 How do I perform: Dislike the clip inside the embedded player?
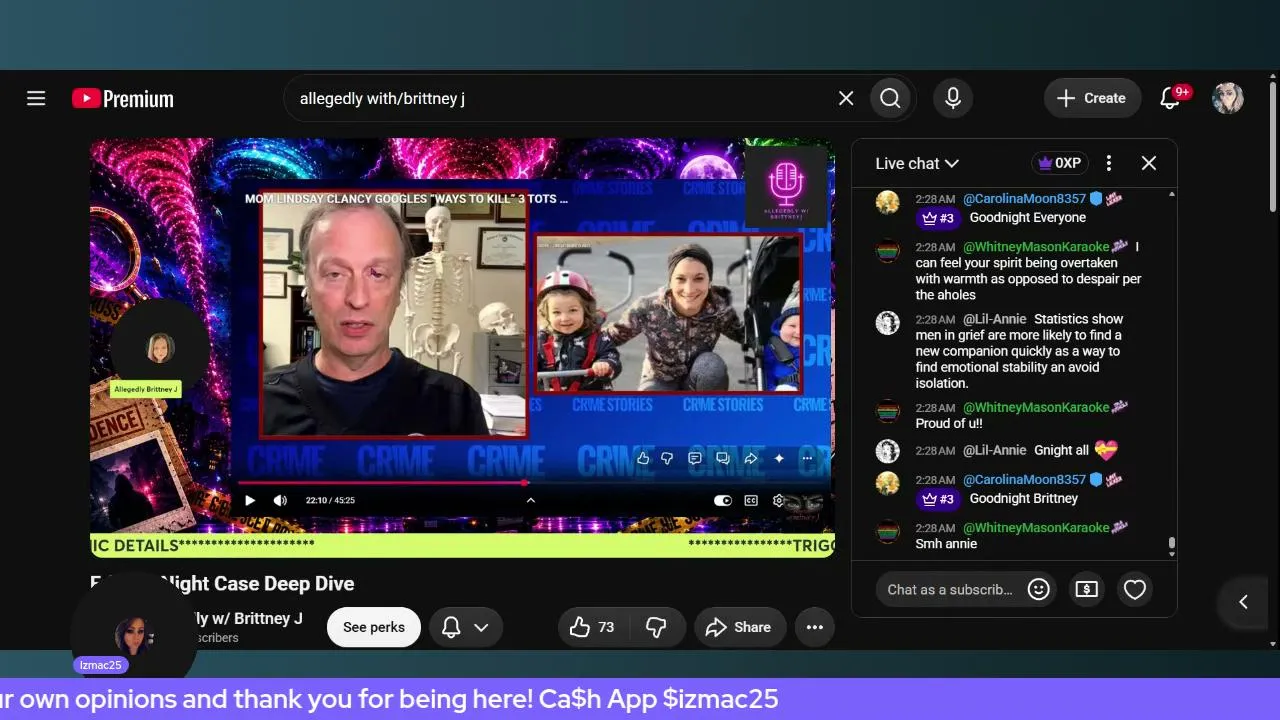tap(668, 458)
